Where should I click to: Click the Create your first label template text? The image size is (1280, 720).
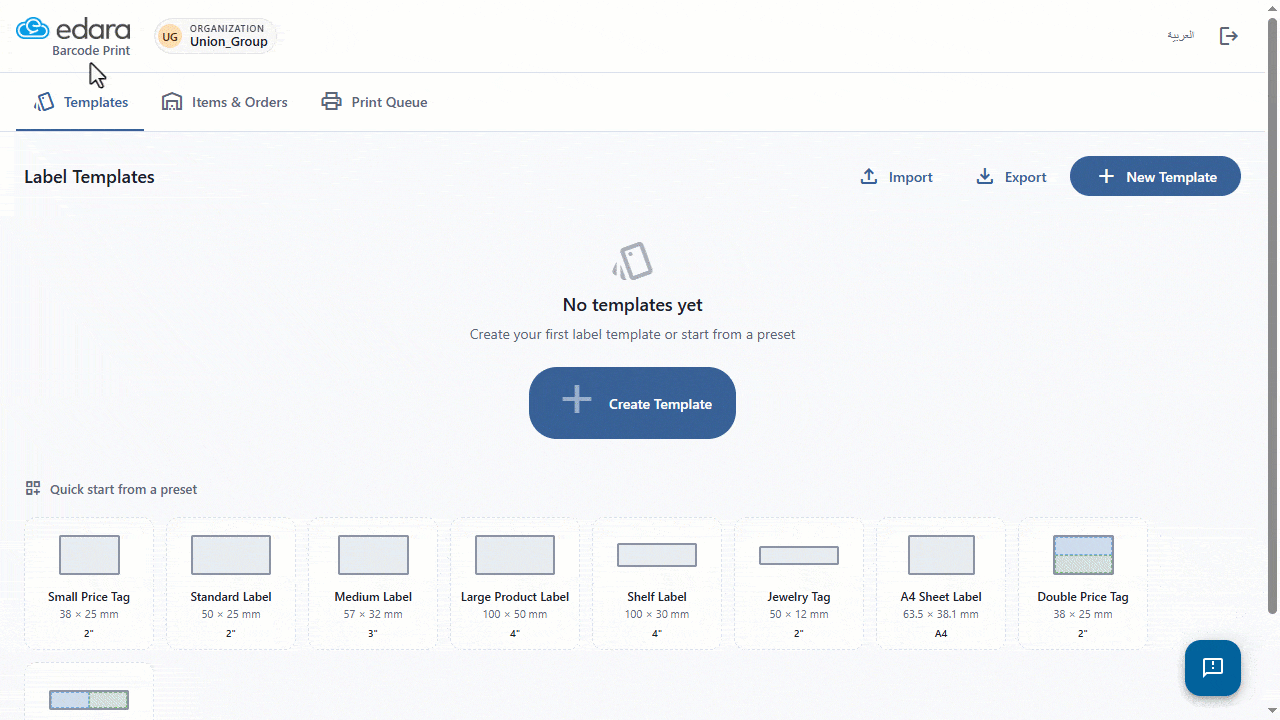[633, 334]
